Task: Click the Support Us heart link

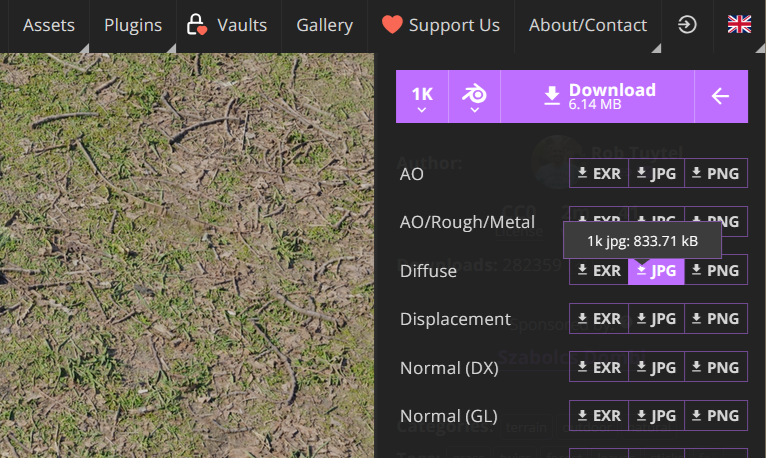Action: [x=440, y=25]
